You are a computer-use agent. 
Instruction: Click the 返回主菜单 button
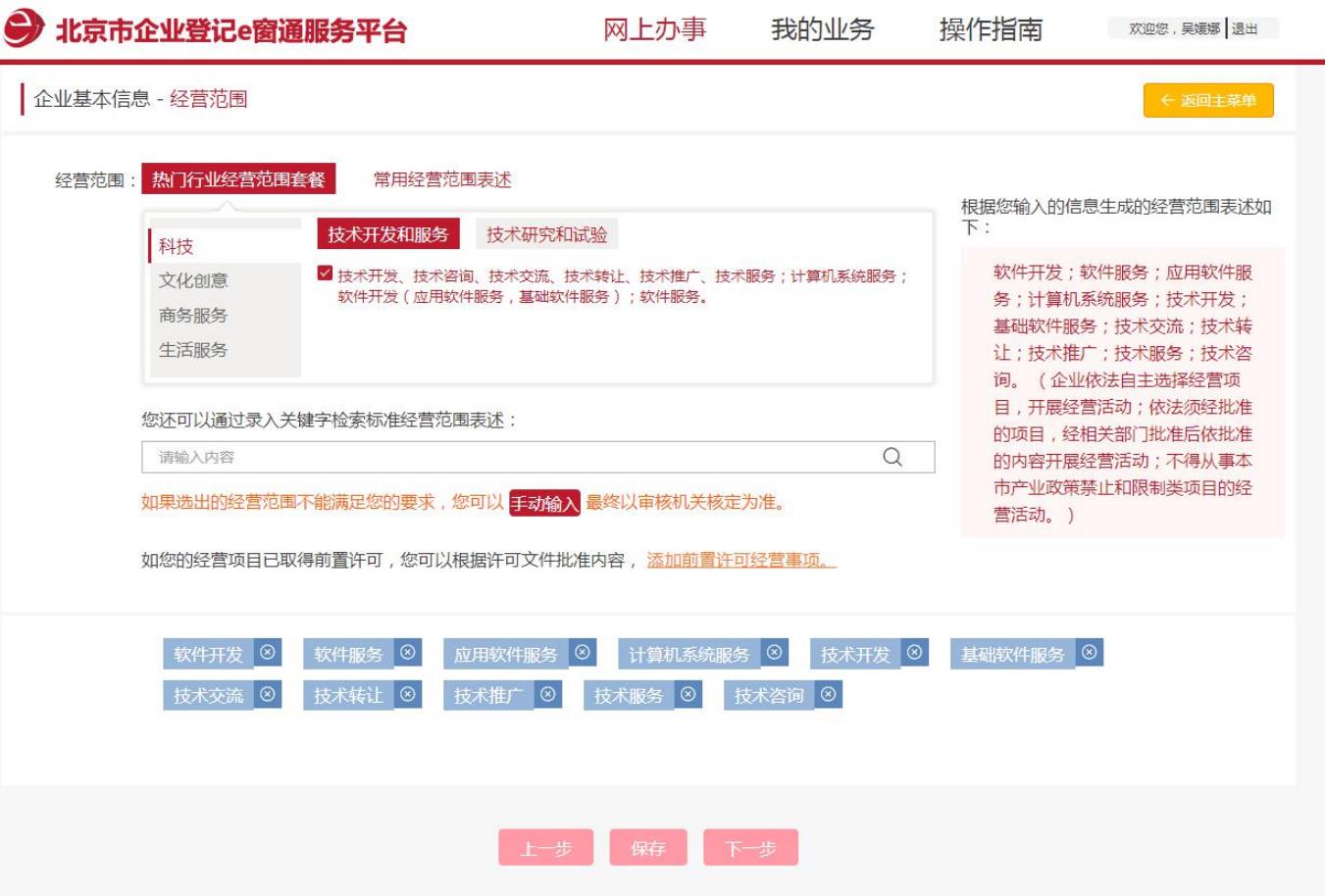(x=1208, y=100)
